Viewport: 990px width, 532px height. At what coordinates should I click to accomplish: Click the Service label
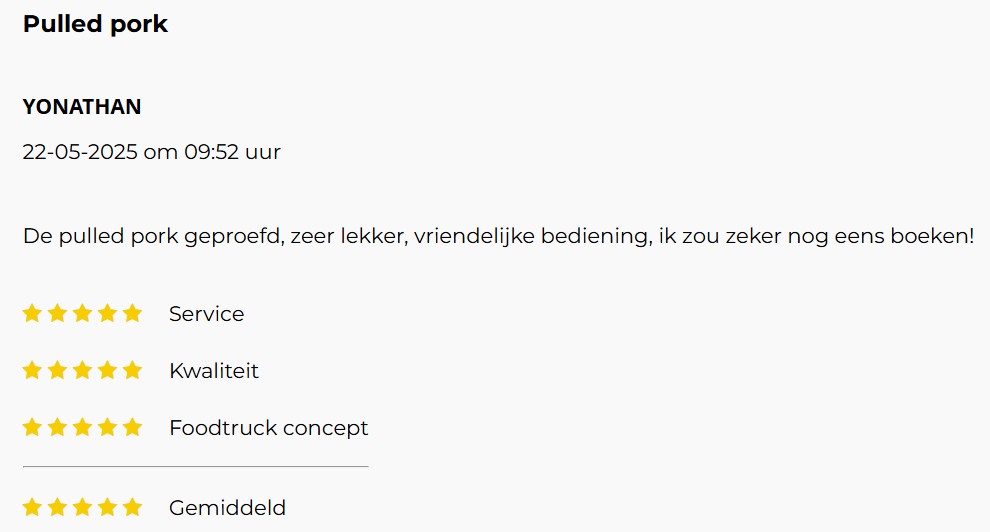206,314
